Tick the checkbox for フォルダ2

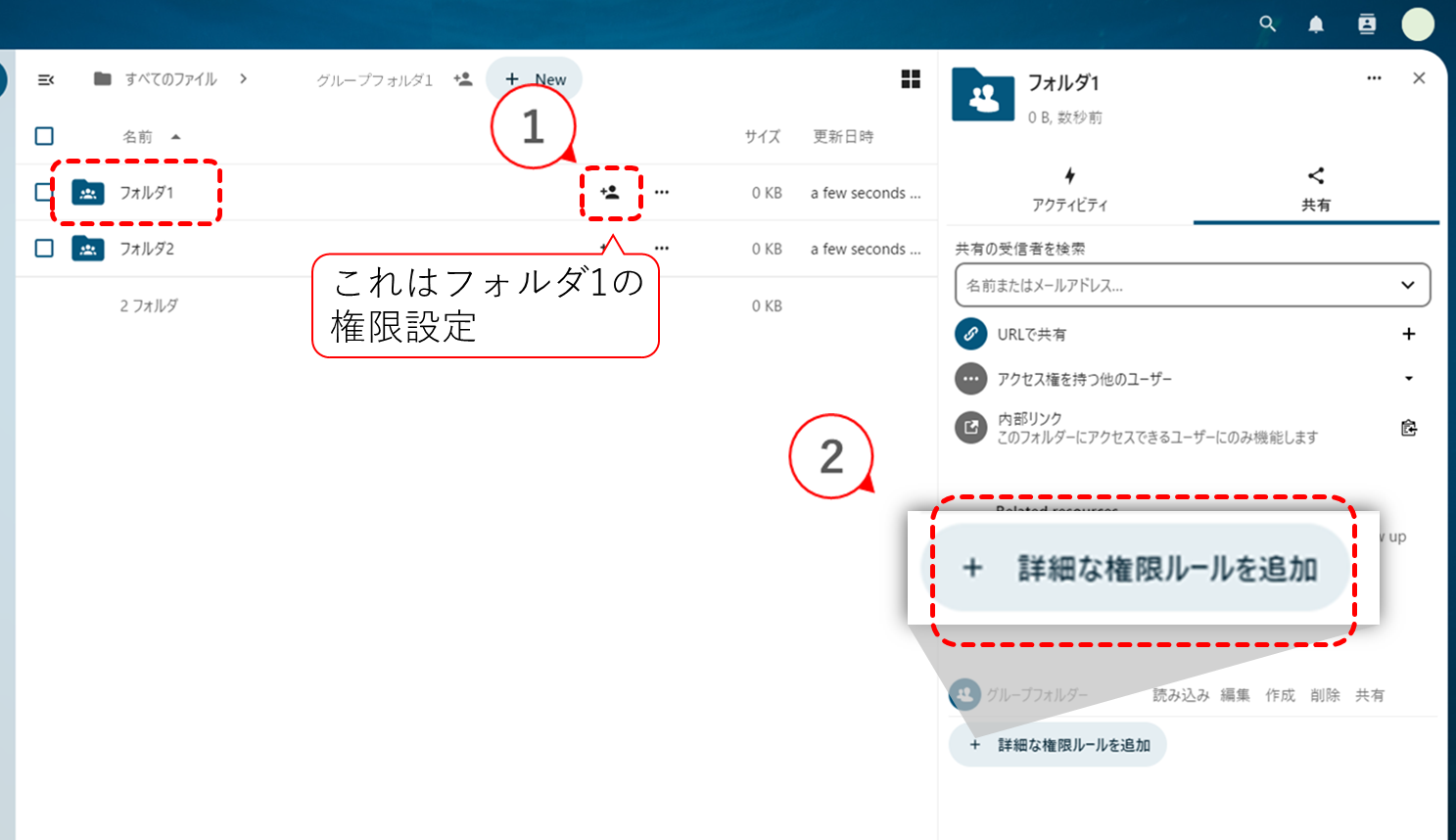(44, 249)
